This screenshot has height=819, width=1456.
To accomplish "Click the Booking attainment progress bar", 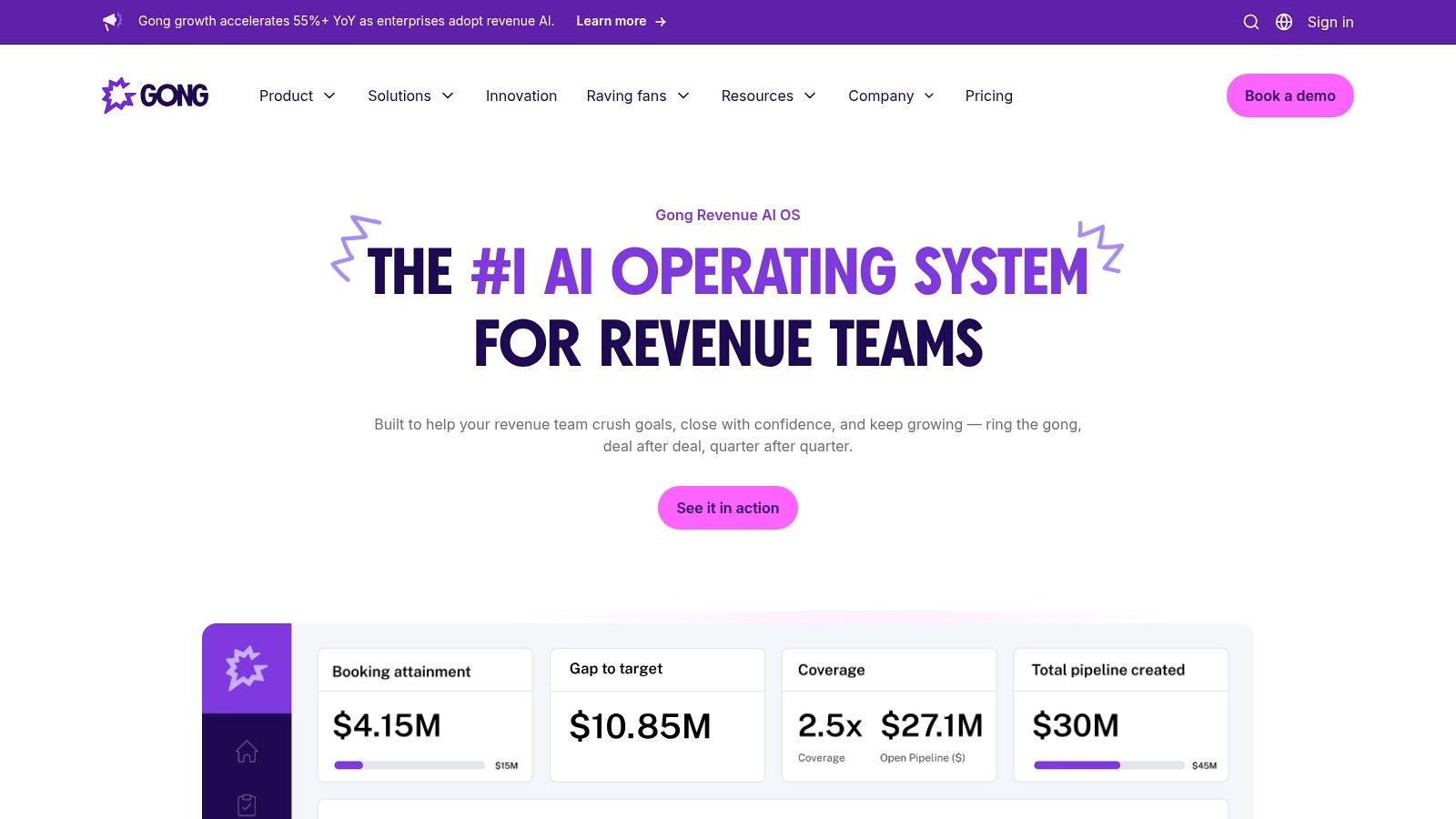I will click(409, 765).
